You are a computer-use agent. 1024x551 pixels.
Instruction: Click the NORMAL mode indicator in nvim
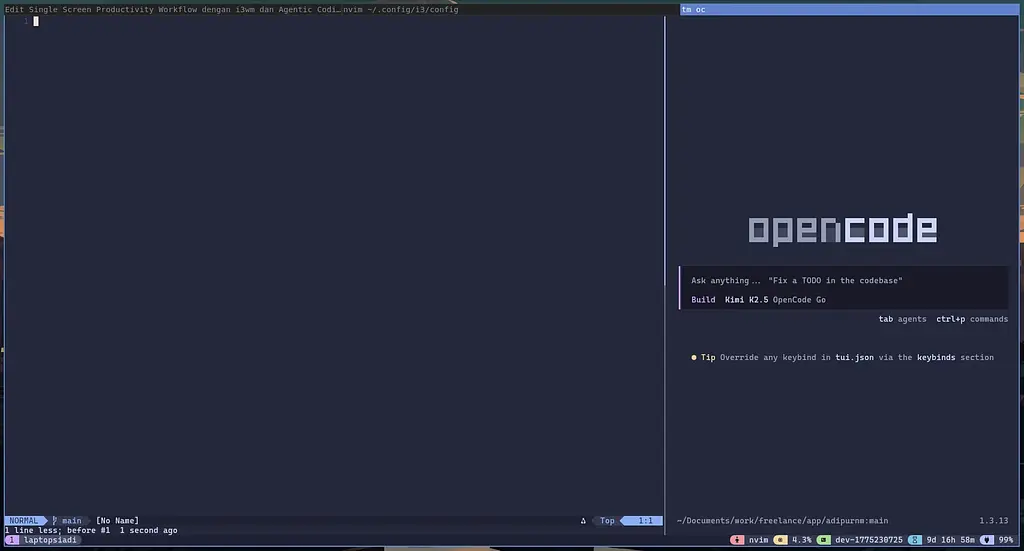24,521
